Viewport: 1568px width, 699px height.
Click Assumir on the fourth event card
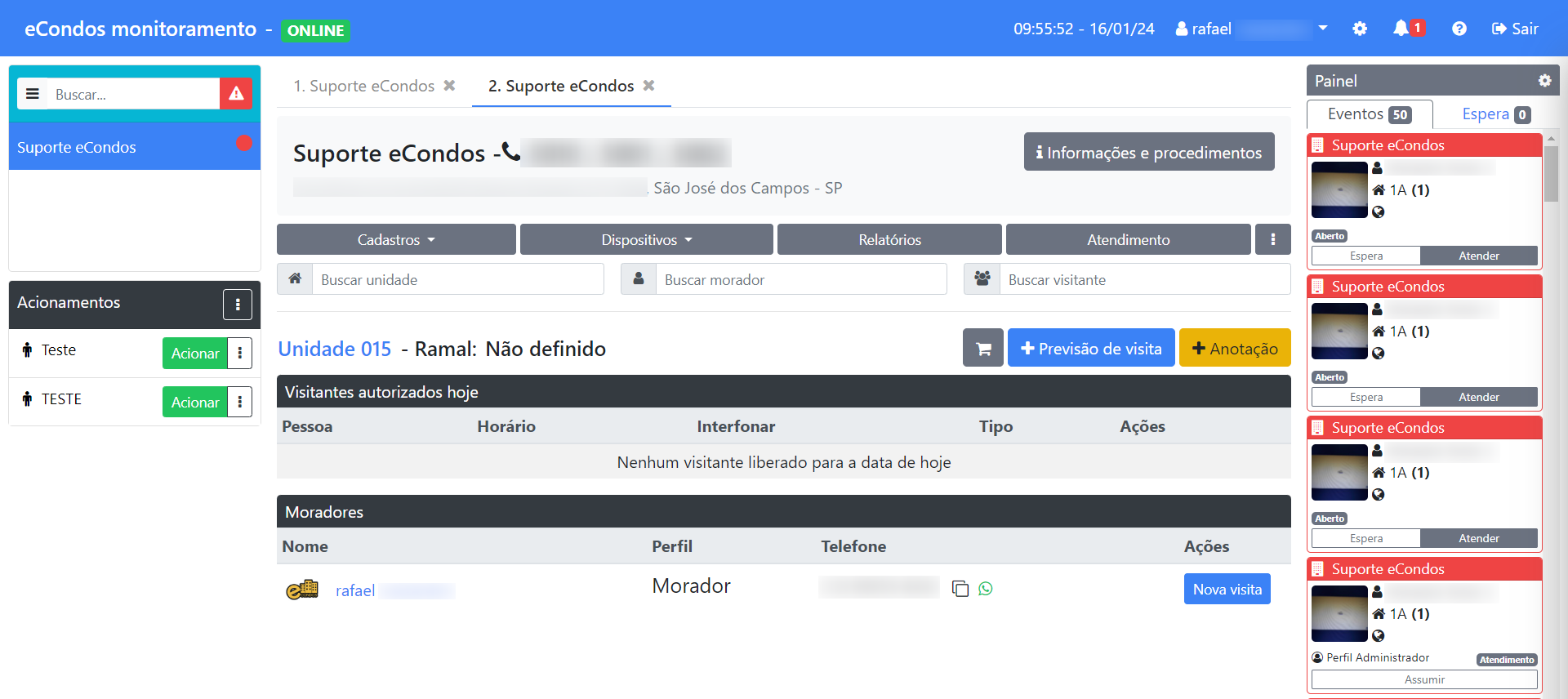point(1424,679)
